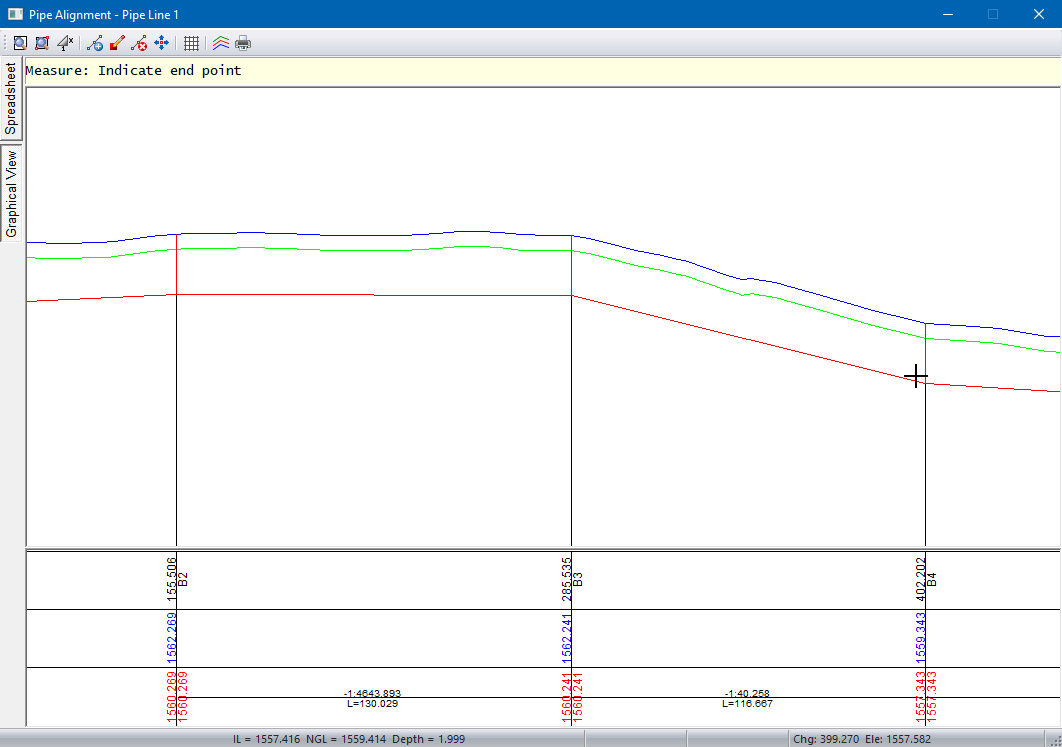
Task: Close the Pipe Alignment window
Action: click(1038, 14)
